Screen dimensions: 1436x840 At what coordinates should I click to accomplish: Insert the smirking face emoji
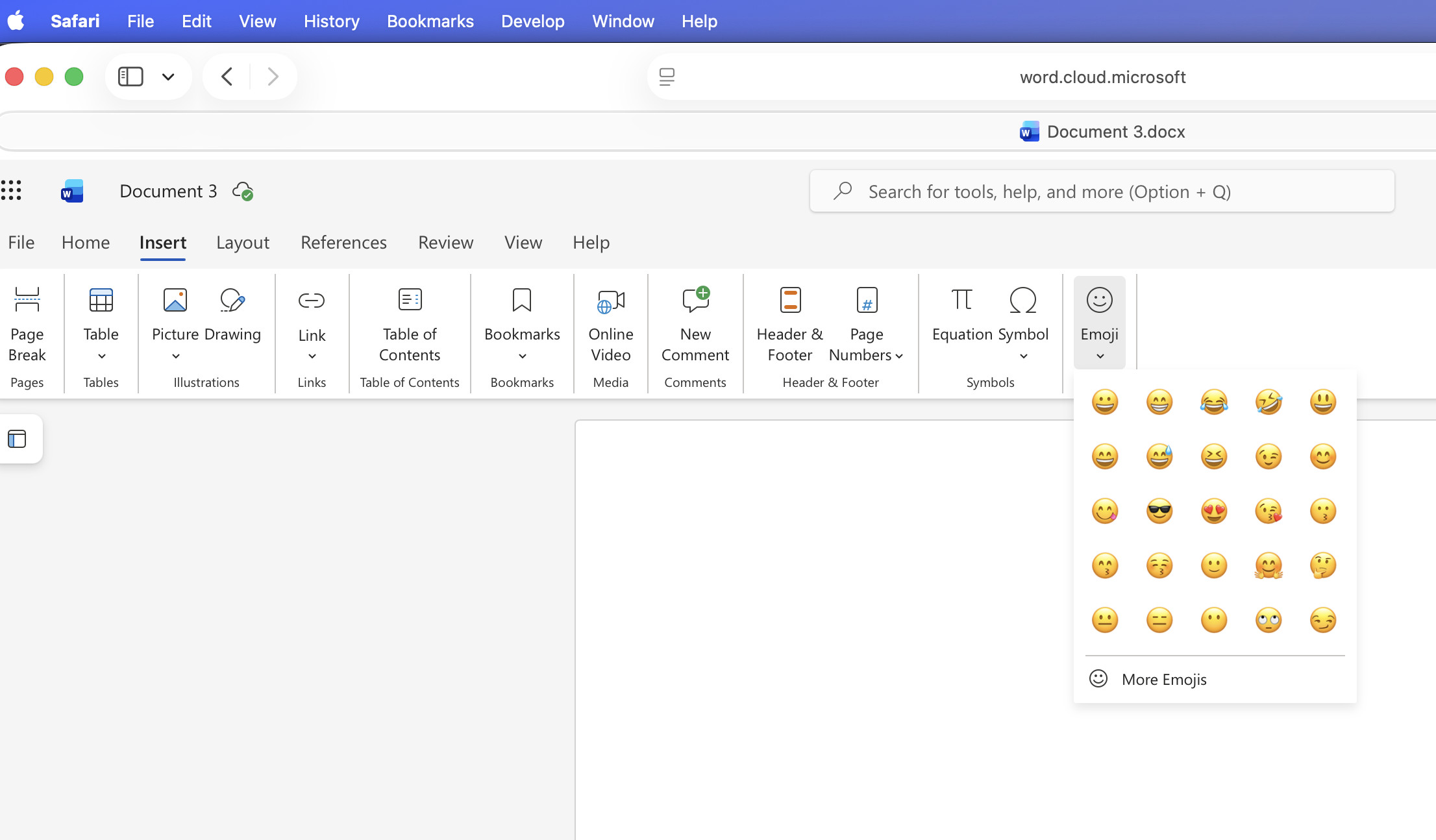(x=1323, y=620)
